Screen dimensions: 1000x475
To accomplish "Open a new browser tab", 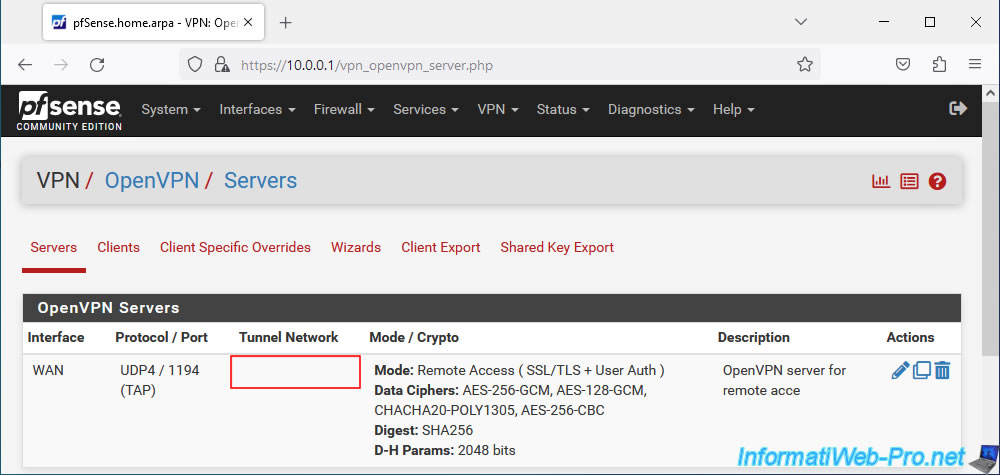I will (286, 23).
